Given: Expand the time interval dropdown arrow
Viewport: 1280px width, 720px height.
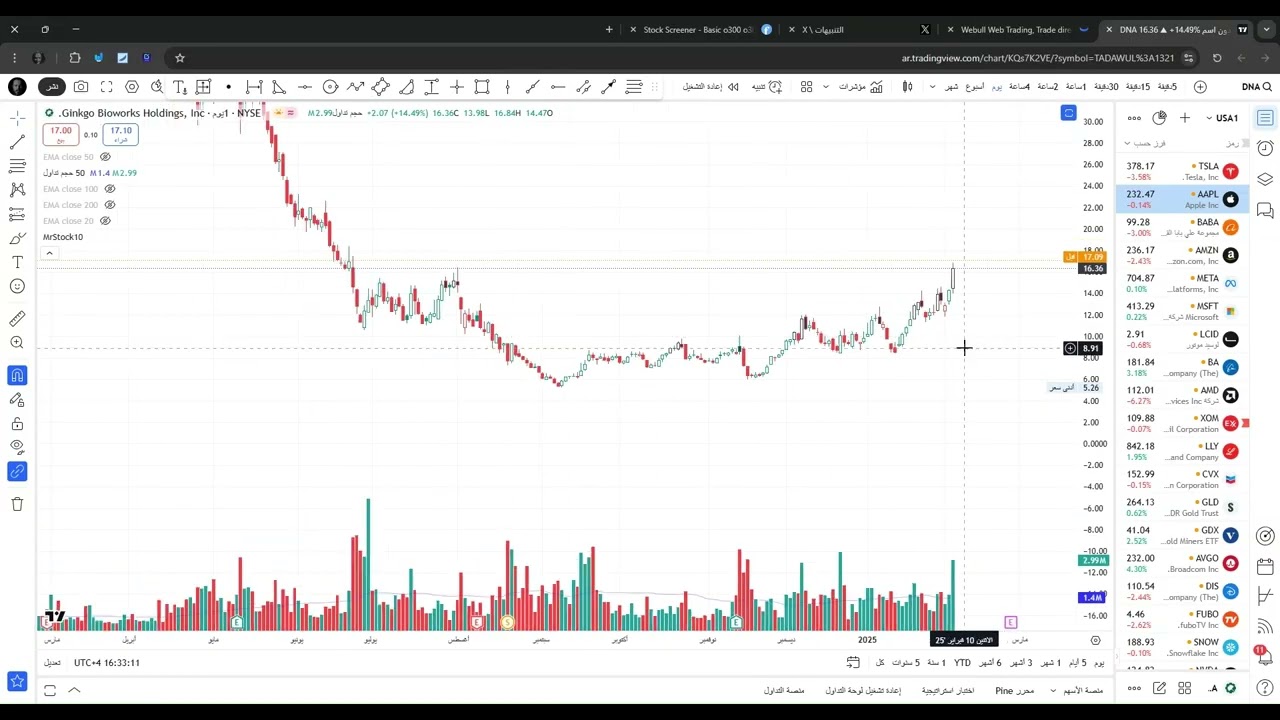Looking at the screenshot, I should coord(932,87).
